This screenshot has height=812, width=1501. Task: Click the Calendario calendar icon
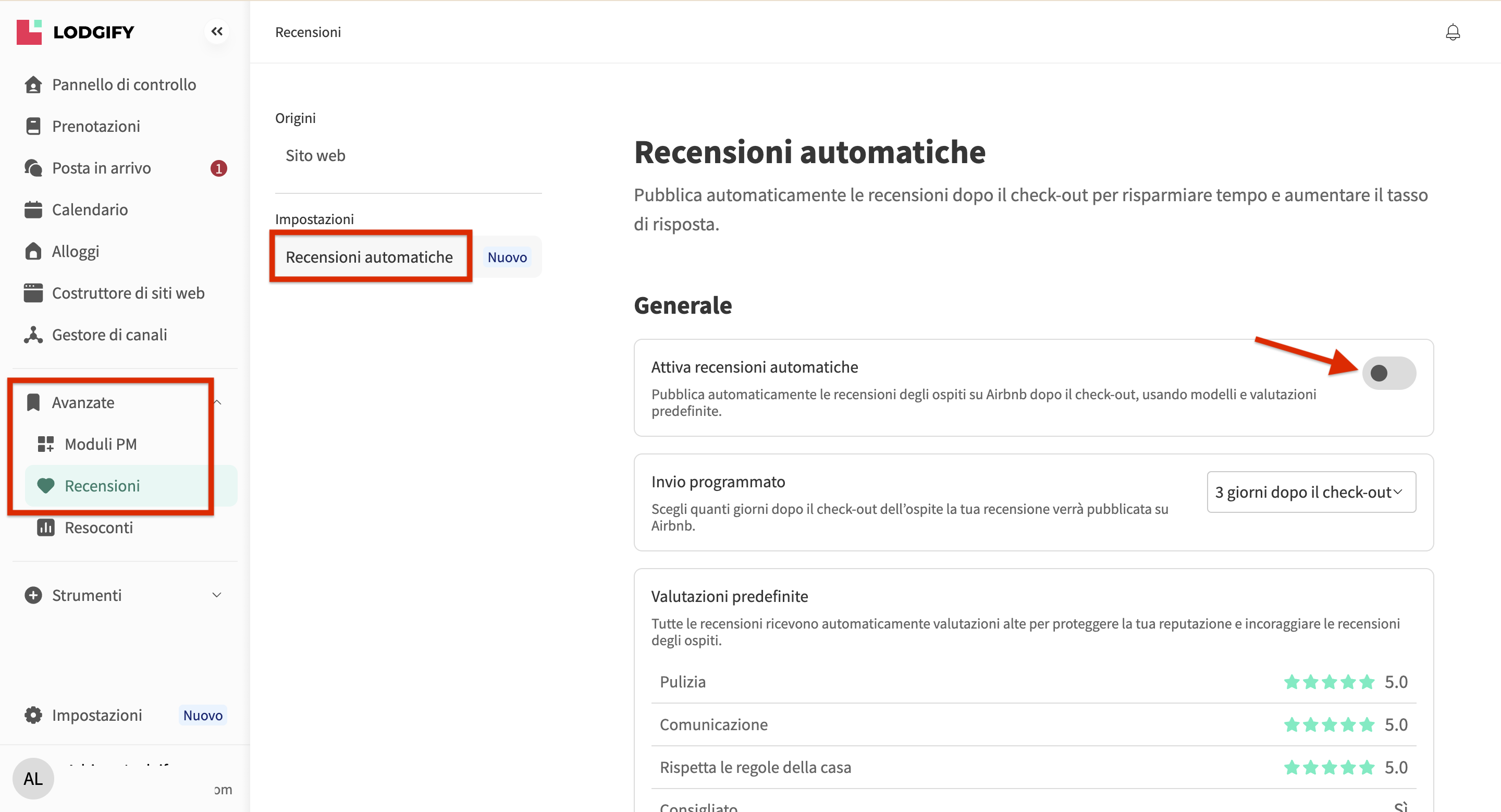pyautogui.click(x=33, y=210)
